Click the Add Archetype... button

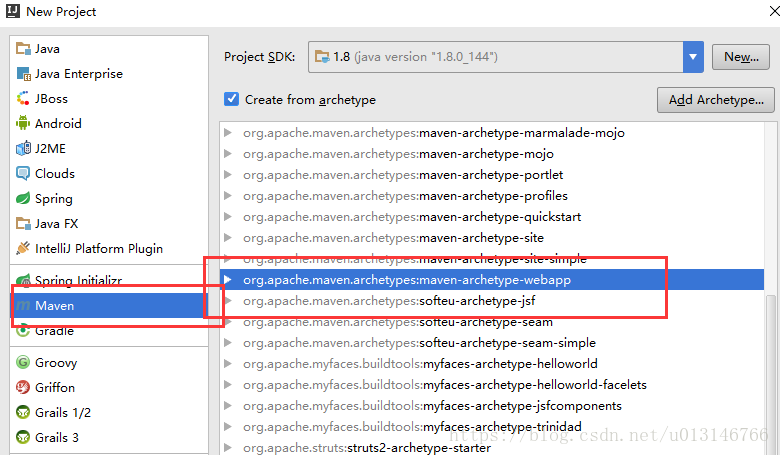pos(716,99)
